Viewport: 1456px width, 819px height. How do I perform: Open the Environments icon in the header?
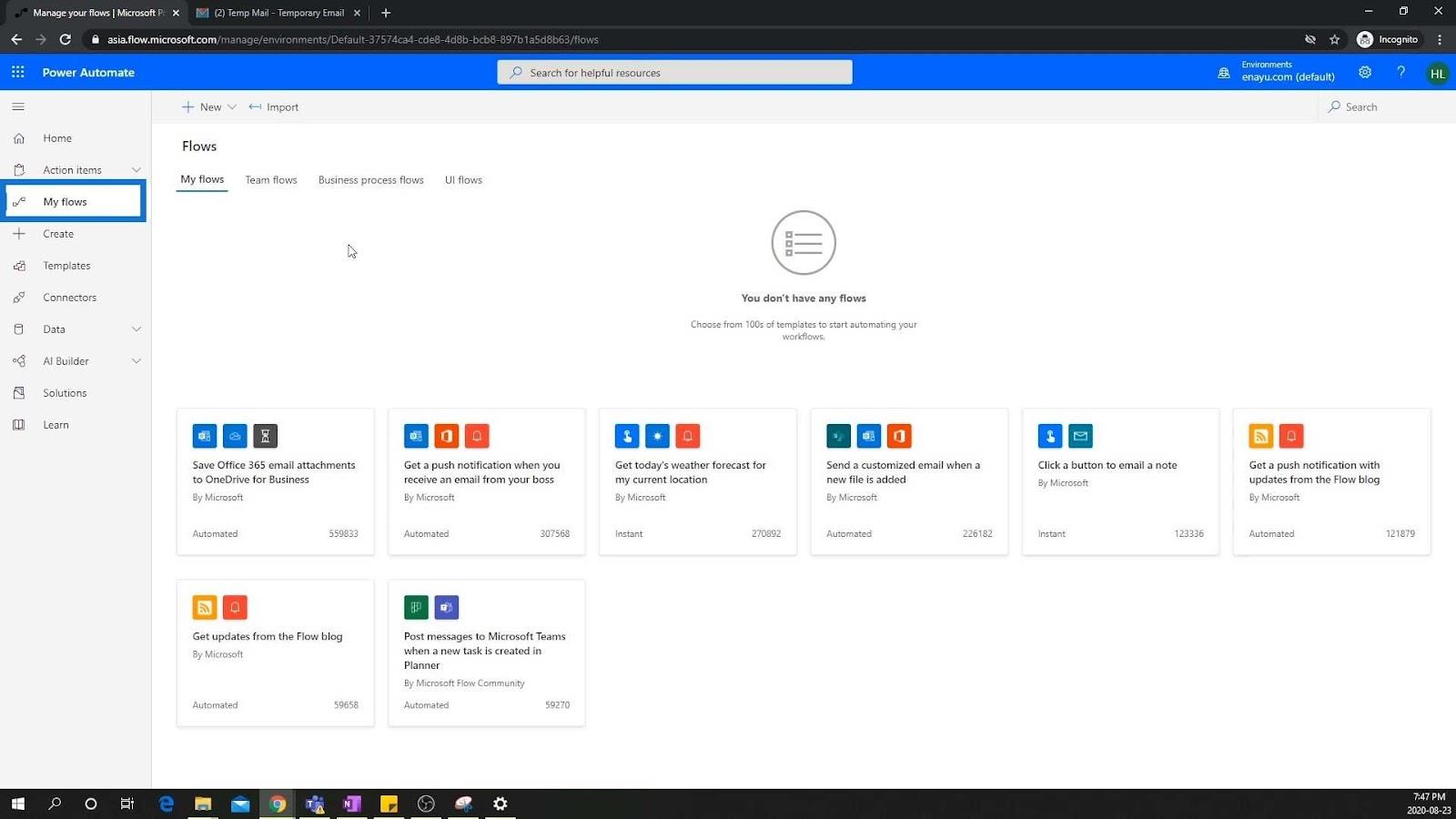(x=1224, y=73)
